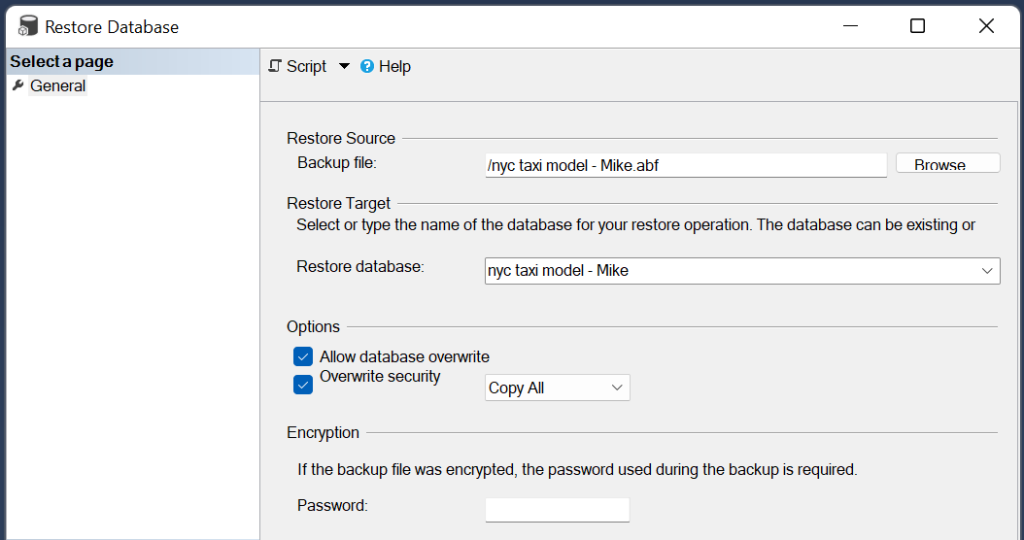Minimize the Restore Database window
Viewport: 1024px width, 540px height.
pos(850,26)
